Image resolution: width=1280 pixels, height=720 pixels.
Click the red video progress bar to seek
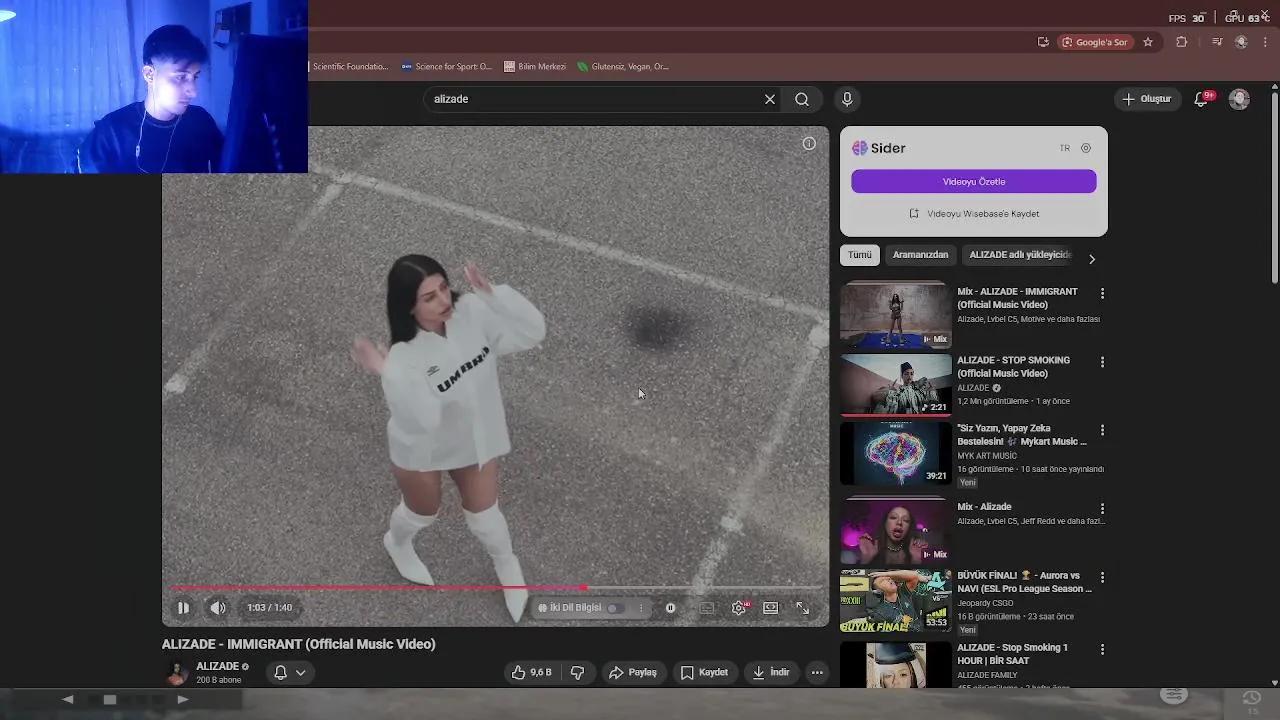(x=400, y=588)
